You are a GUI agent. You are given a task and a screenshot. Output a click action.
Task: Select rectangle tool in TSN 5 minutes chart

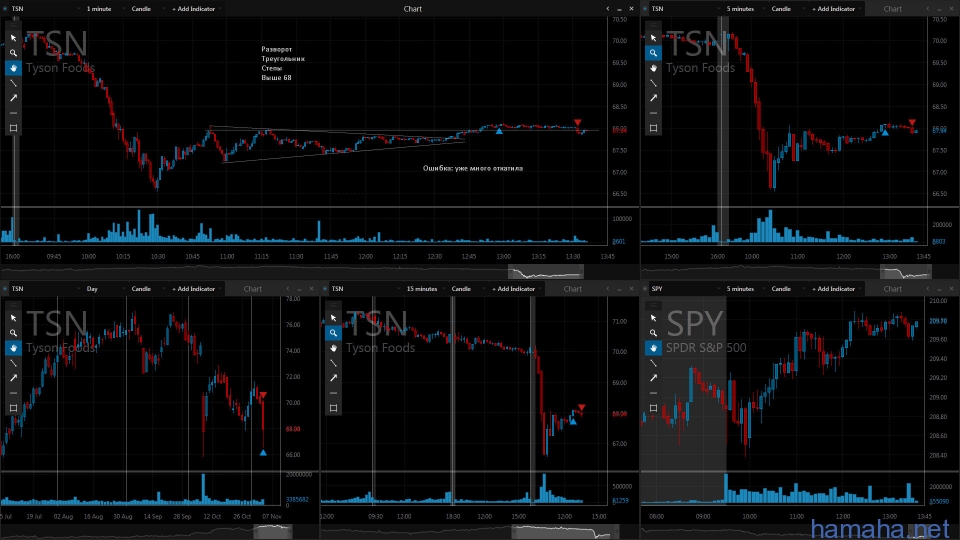(x=653, y=128)
